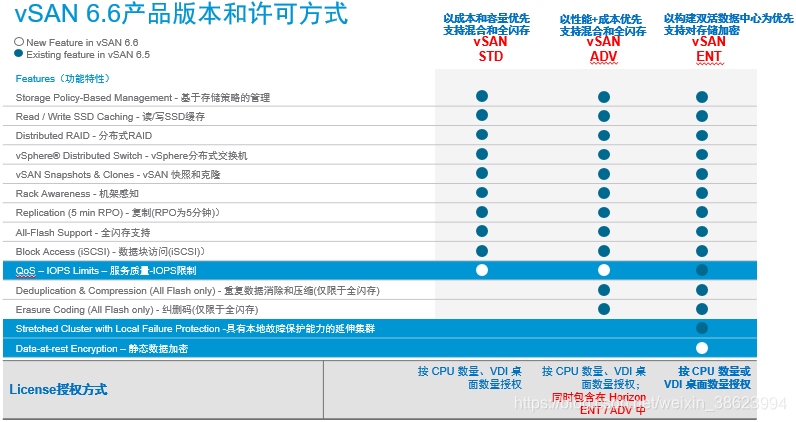This screenshot has height=422, width=796.
Task: Click ENT dot in Rack Awareness row
Action: [702, 193]
